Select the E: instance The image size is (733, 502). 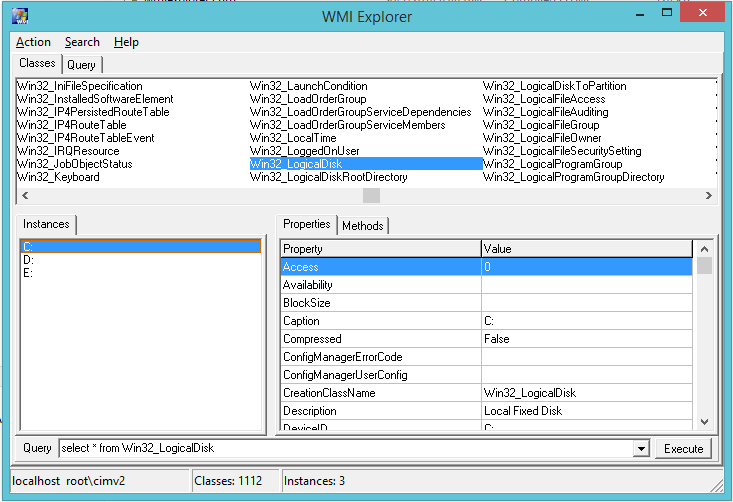coord(141,273)
